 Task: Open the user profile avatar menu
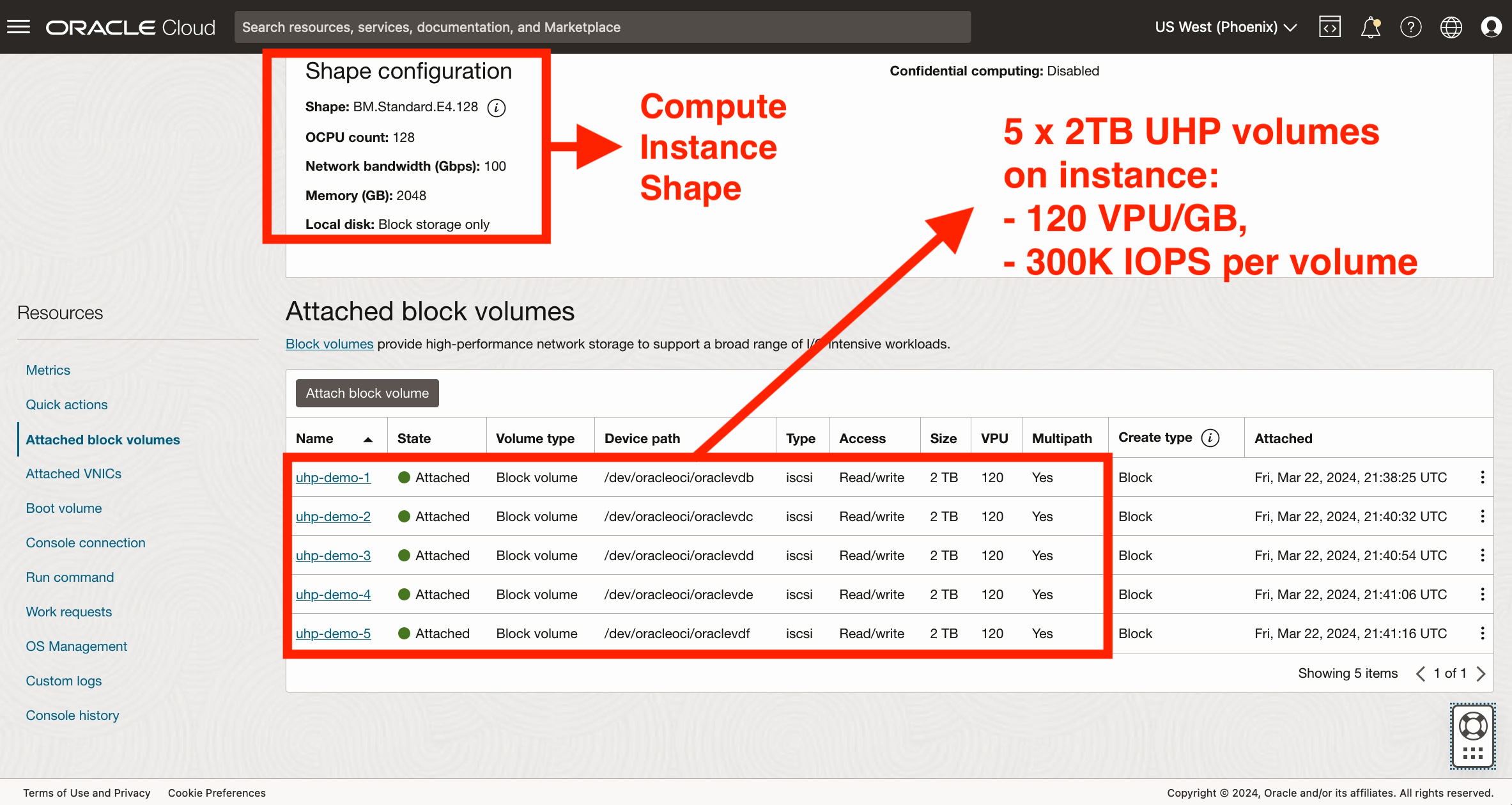(1492, 27)
